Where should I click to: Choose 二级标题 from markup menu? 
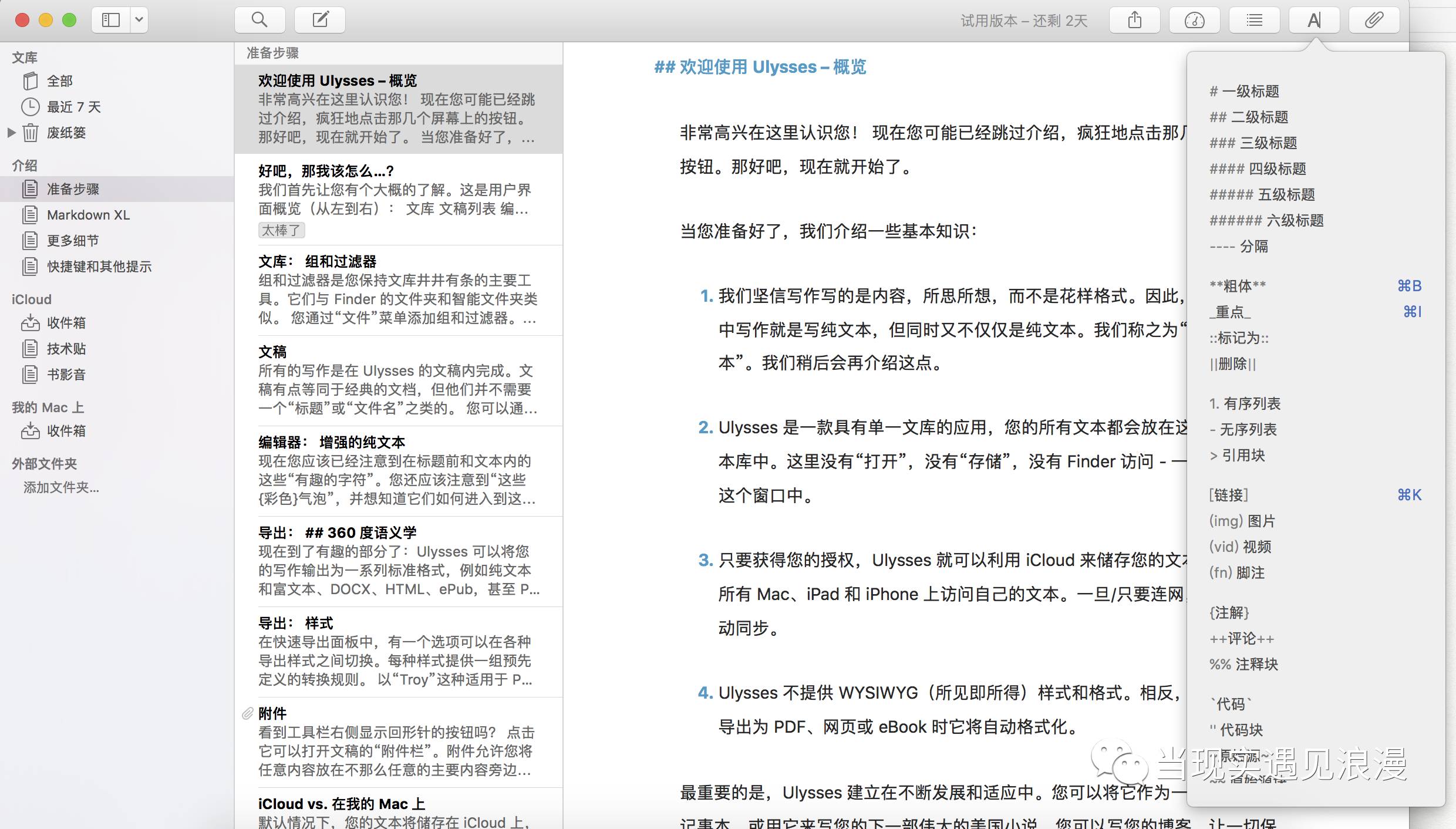coord(1249,117)
